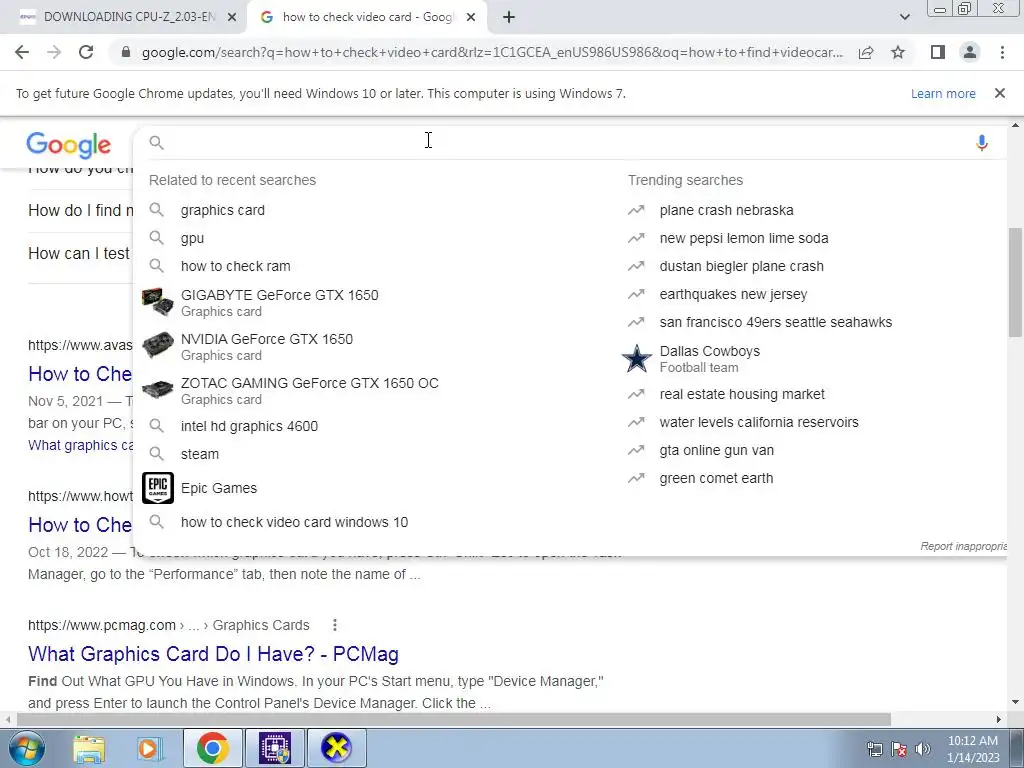
Task: Click 'Report inappropriate' predictions link
Action: pyautogui.click(x=963, y=546)
